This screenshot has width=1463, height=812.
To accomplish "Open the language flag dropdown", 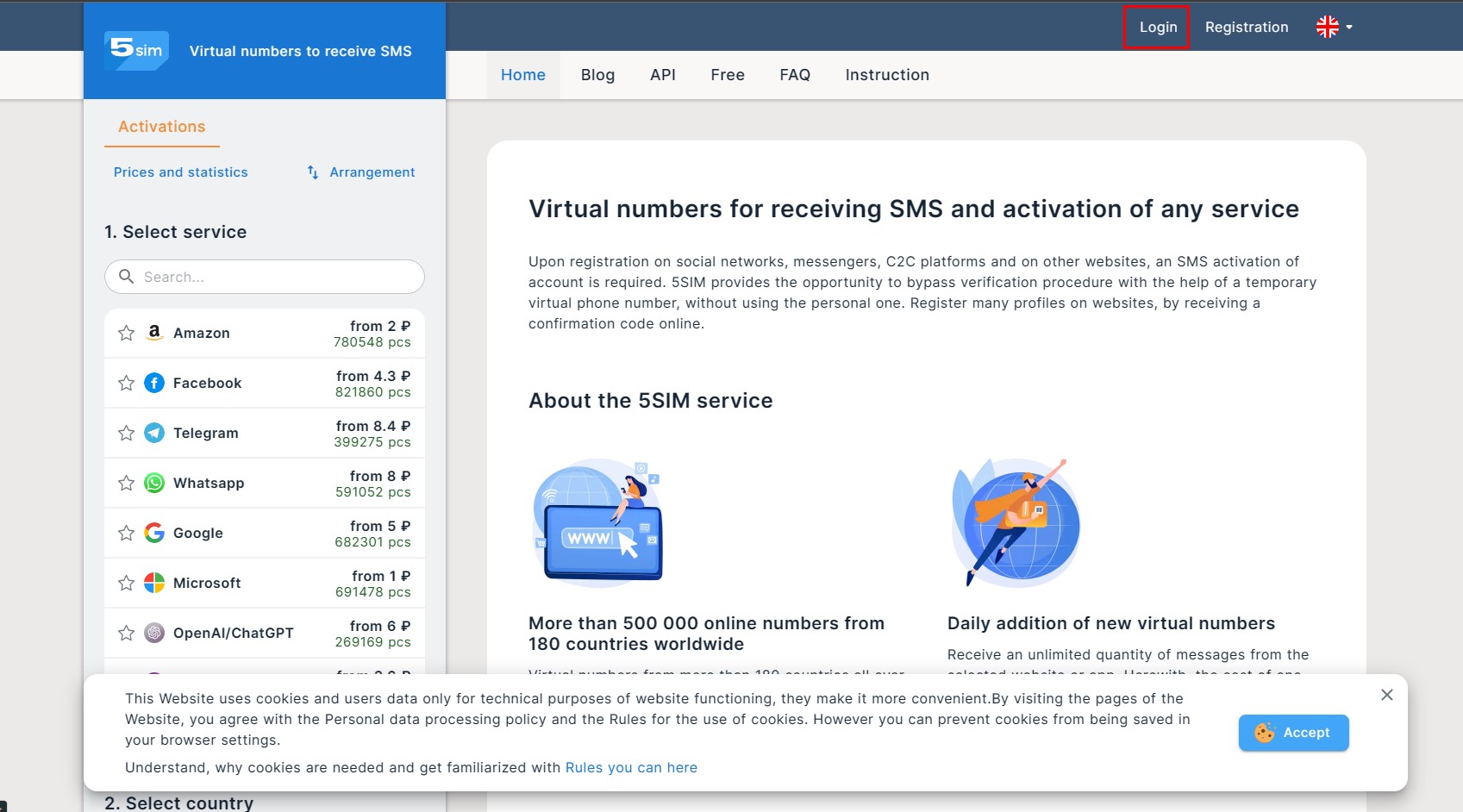I will pyautogui.click(x=1334, y=27).
